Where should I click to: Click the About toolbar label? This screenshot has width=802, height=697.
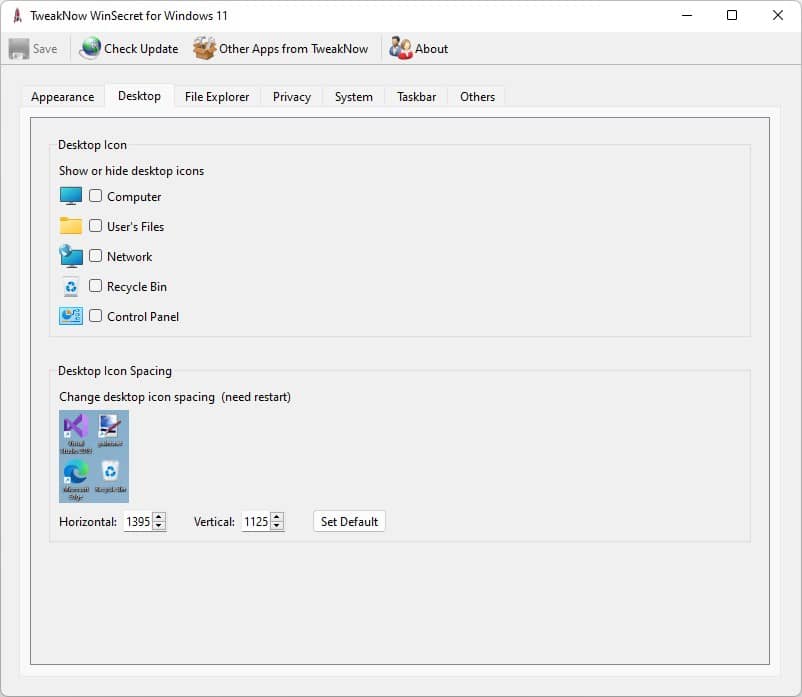431,49
